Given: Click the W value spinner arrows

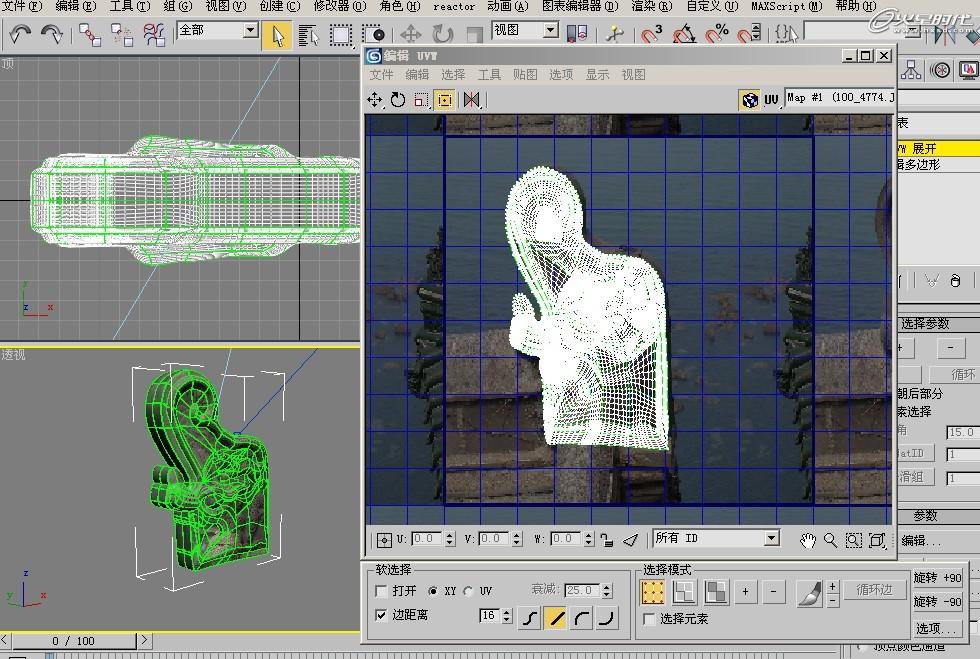Looking at the screenshot, I should pyautogui.click(x=589, y=539).
